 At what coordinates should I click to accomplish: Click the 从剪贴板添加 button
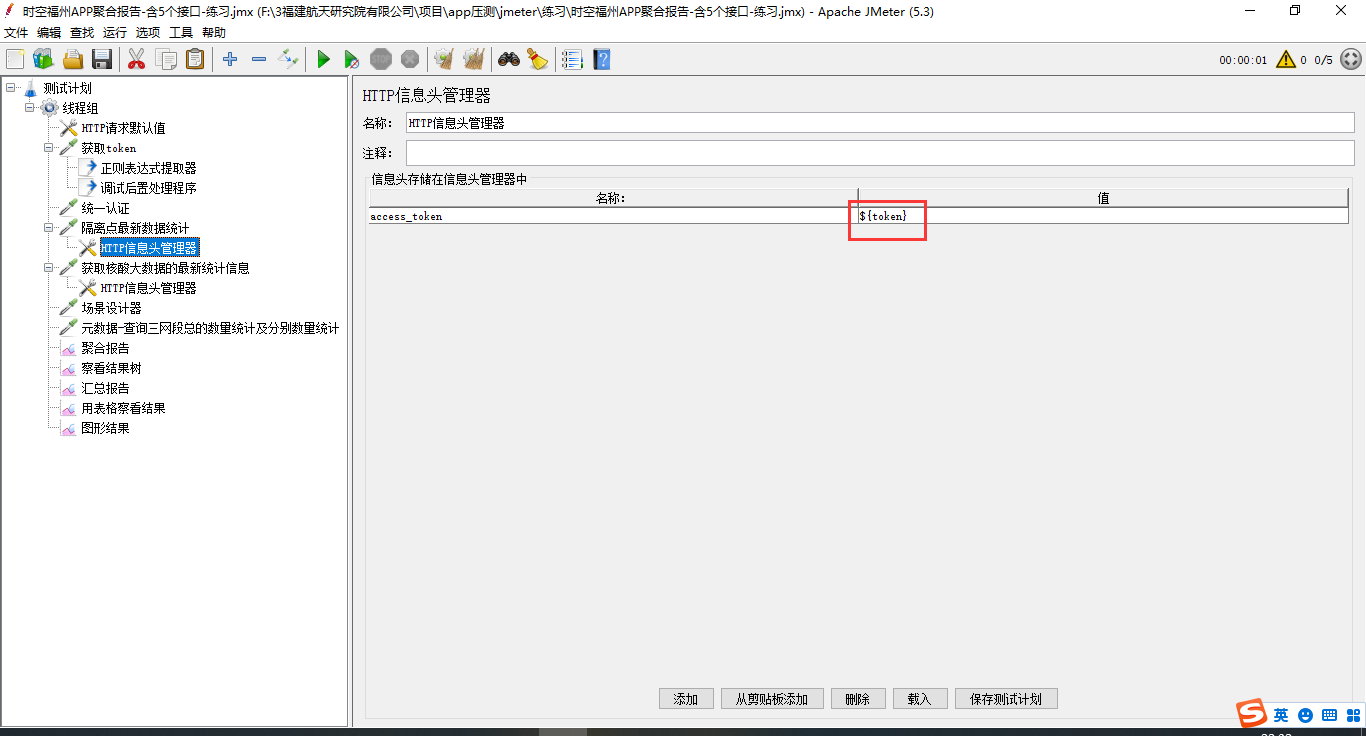(772, 699)
